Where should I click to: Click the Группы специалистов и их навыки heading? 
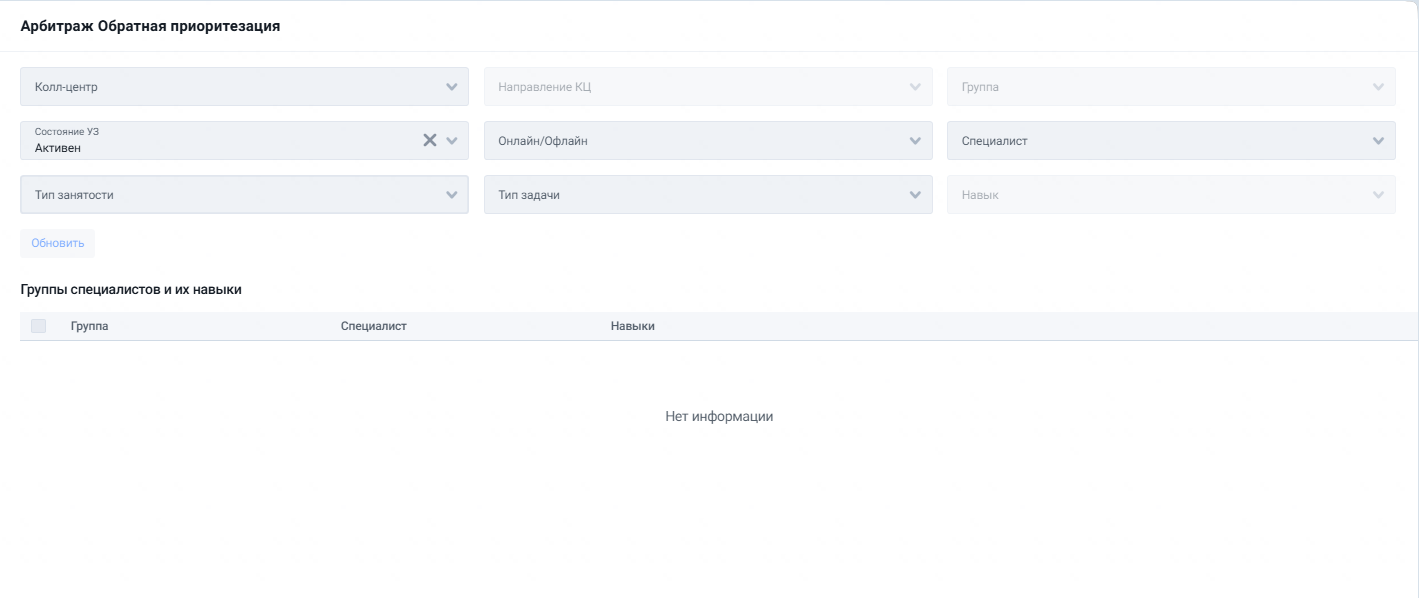[x=131, y=290]
